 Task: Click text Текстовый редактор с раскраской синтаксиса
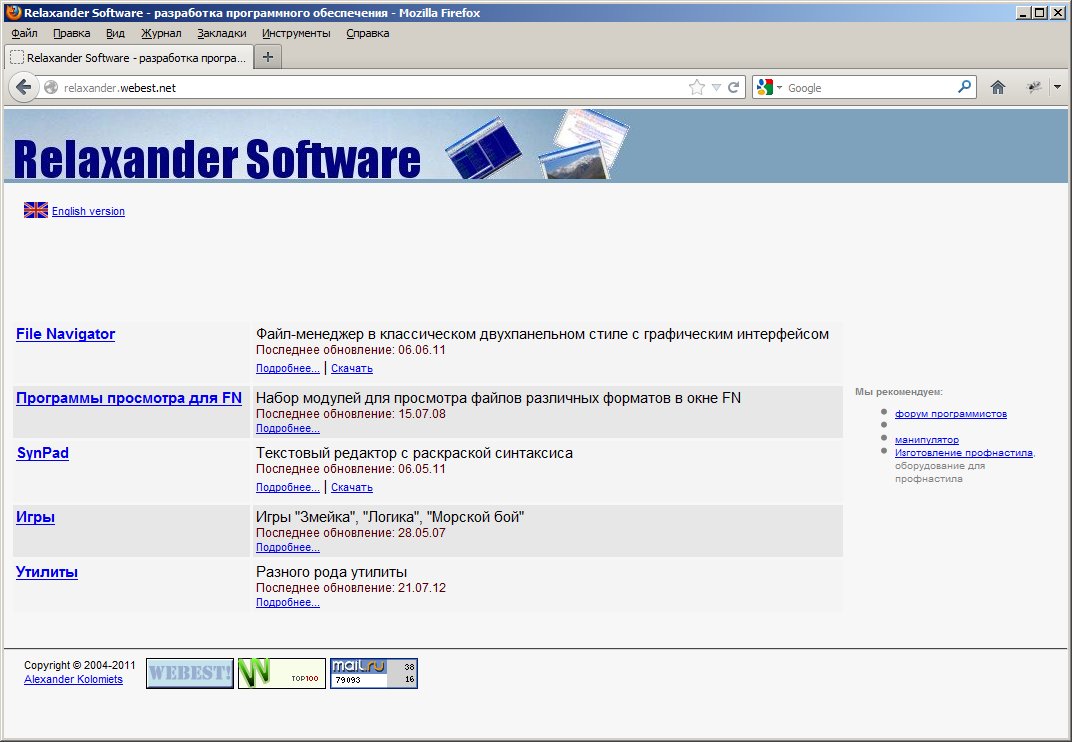[414, 453]
